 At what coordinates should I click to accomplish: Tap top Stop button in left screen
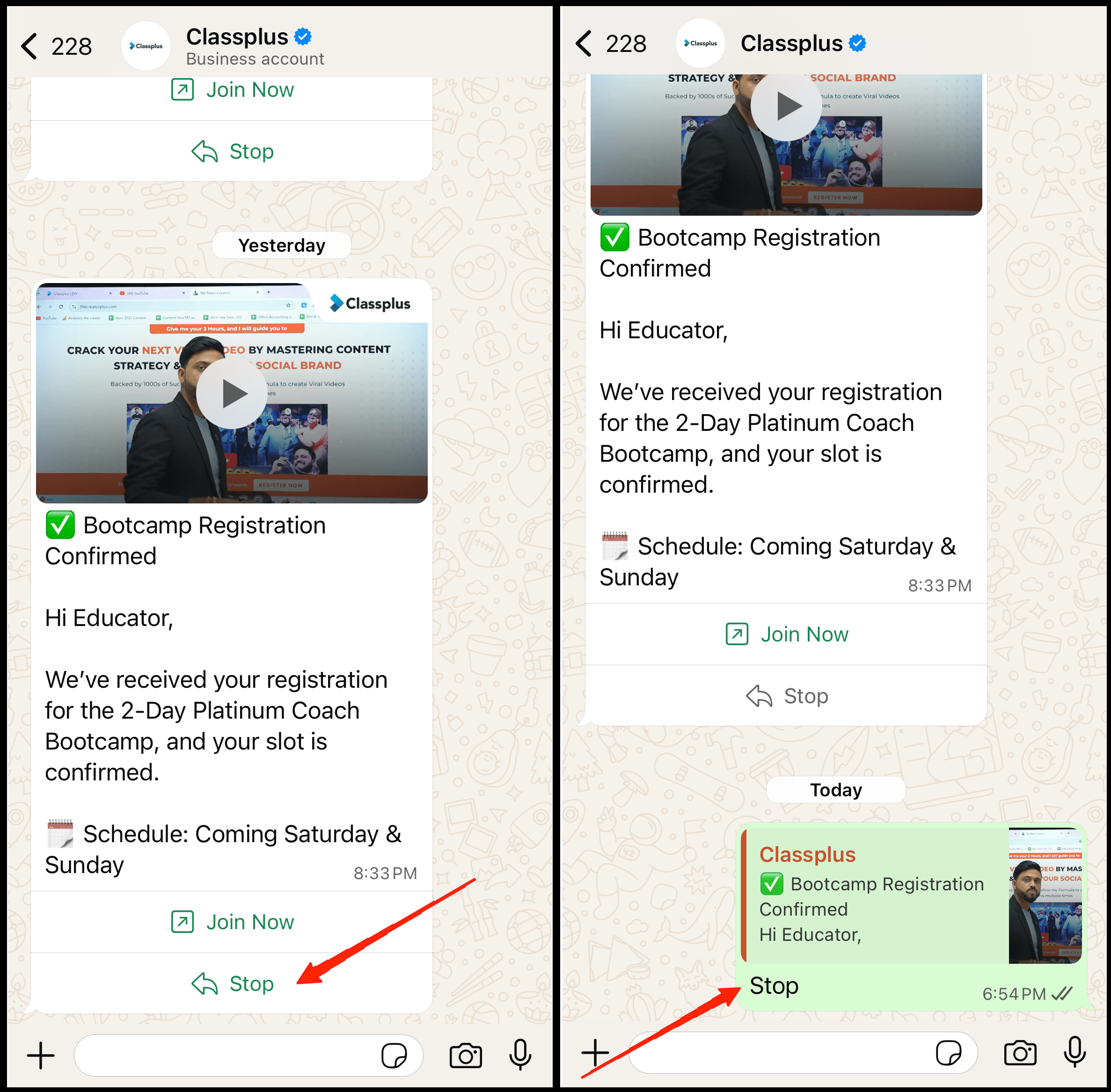232,152
